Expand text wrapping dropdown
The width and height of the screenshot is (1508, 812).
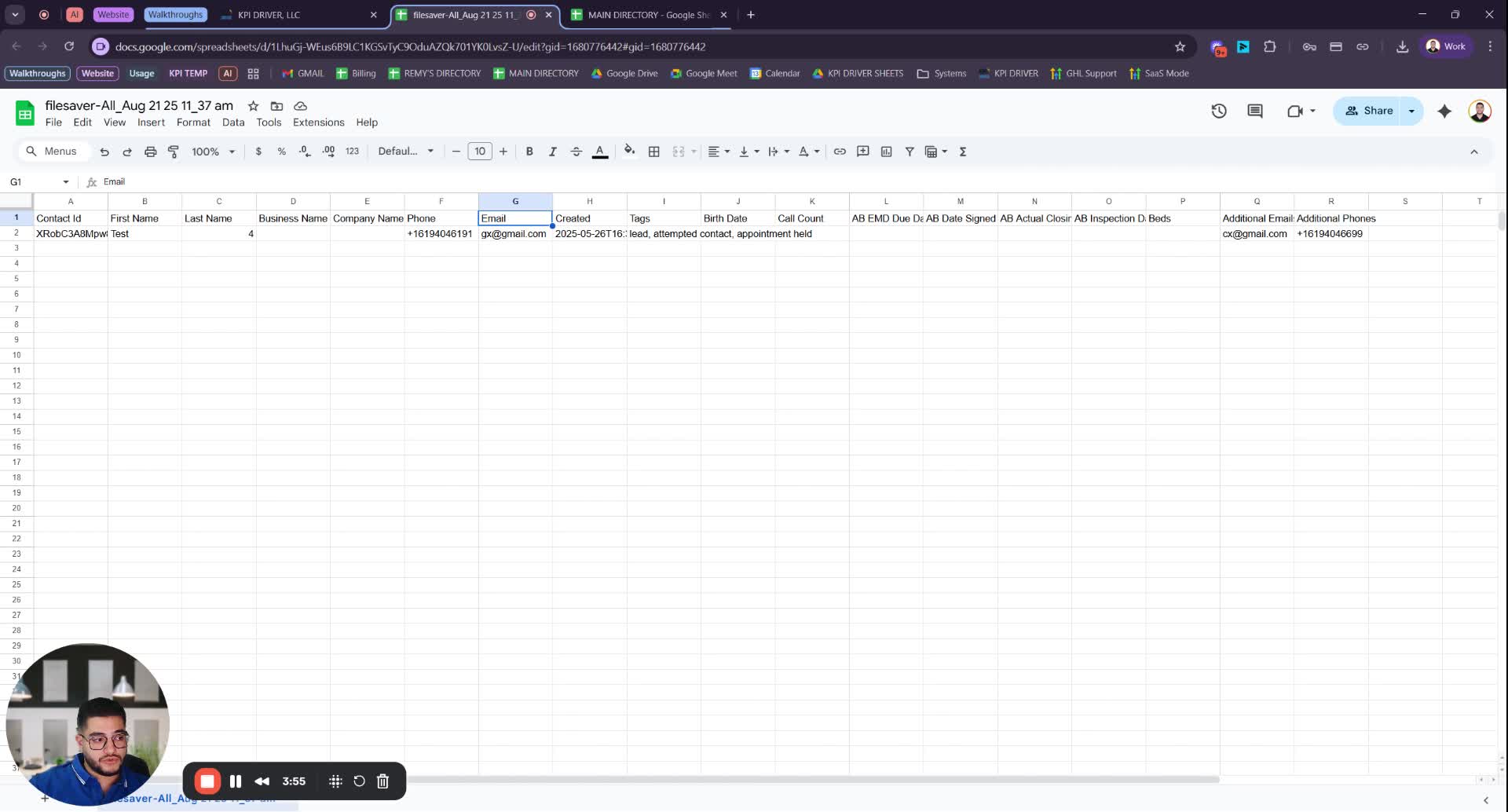pos(786,152)
